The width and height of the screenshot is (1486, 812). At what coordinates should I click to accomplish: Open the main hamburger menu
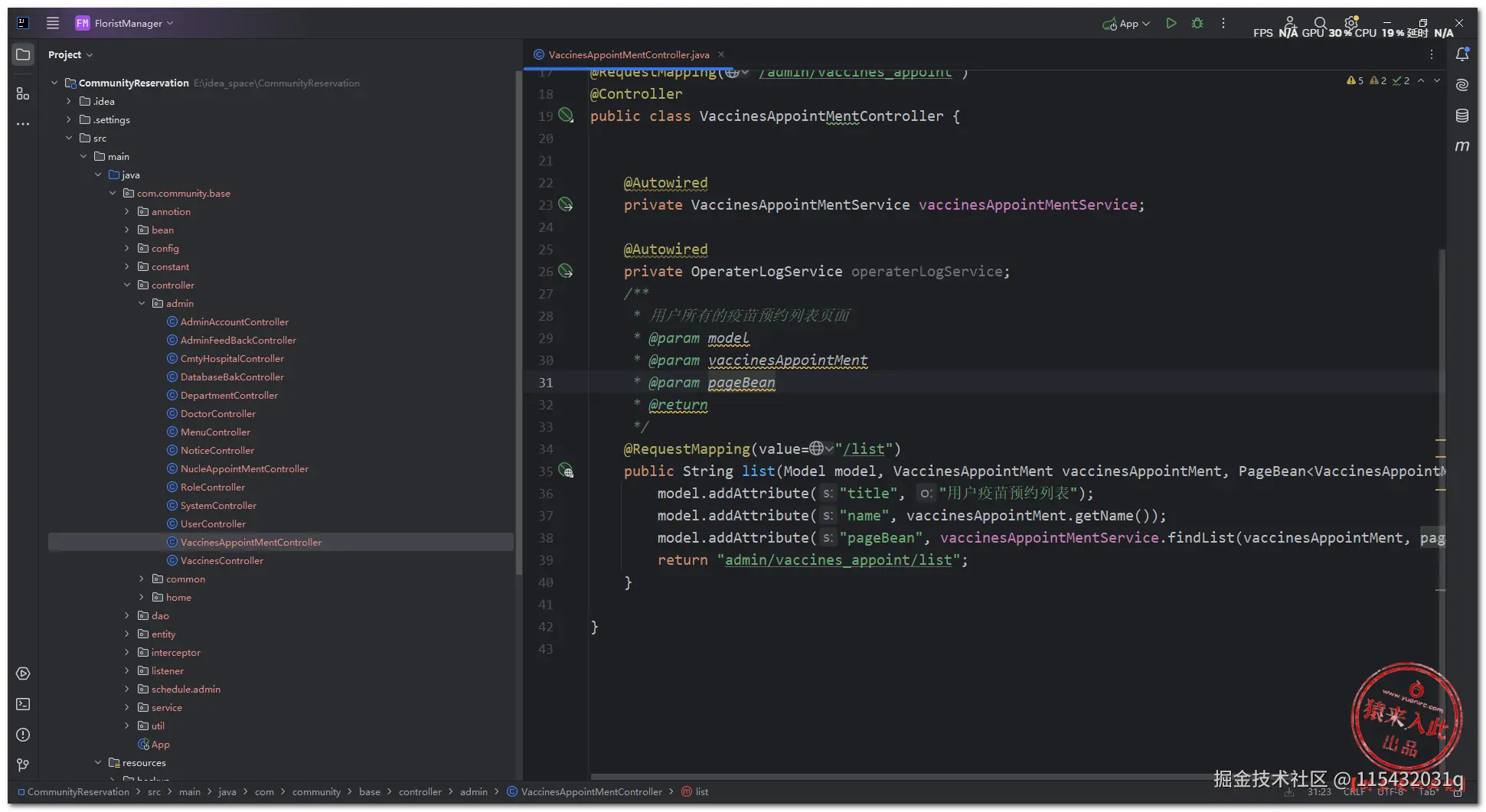pos(53,23)
